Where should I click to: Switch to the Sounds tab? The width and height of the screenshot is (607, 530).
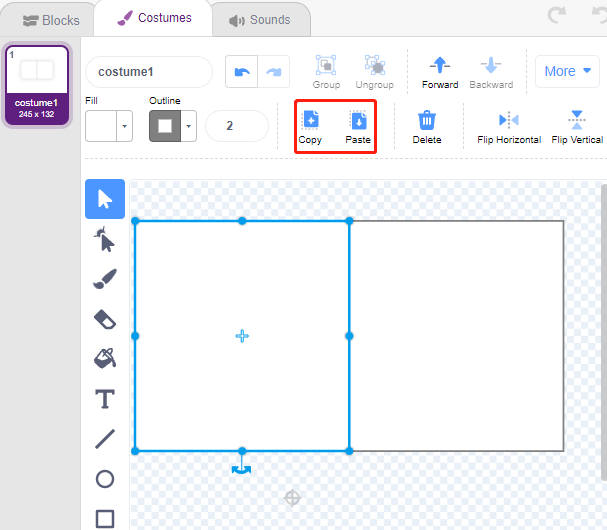coord(260,20)
